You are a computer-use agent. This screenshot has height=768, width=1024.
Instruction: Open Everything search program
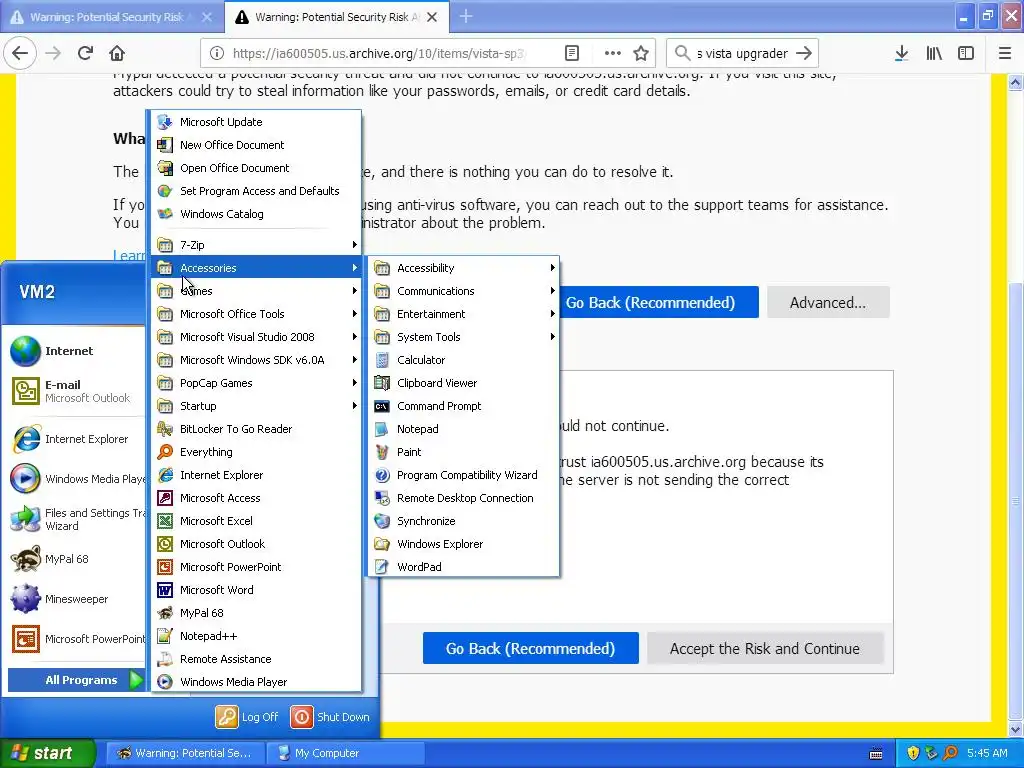point(257,451)
